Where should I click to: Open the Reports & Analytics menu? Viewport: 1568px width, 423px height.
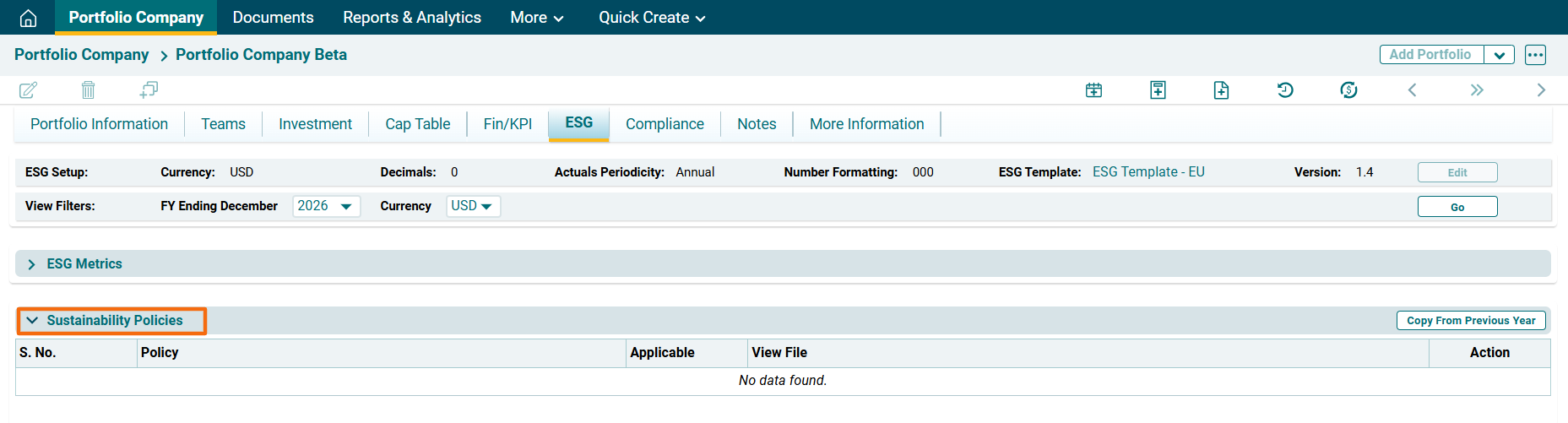[x=411, y=18]
